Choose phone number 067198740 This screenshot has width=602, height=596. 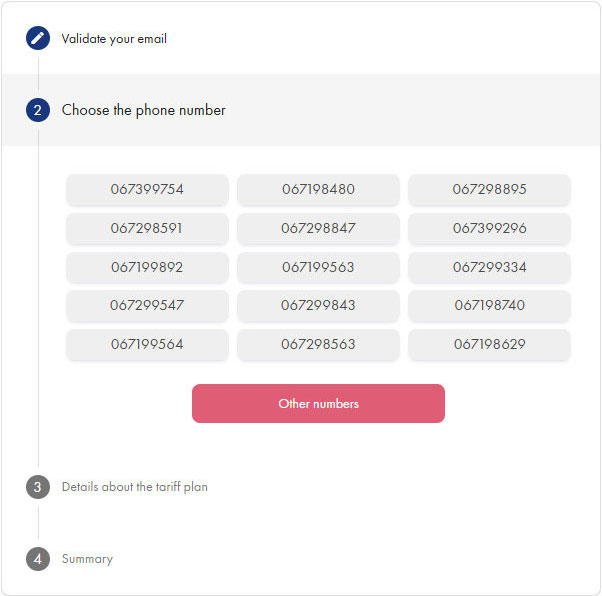coord(489,305)
